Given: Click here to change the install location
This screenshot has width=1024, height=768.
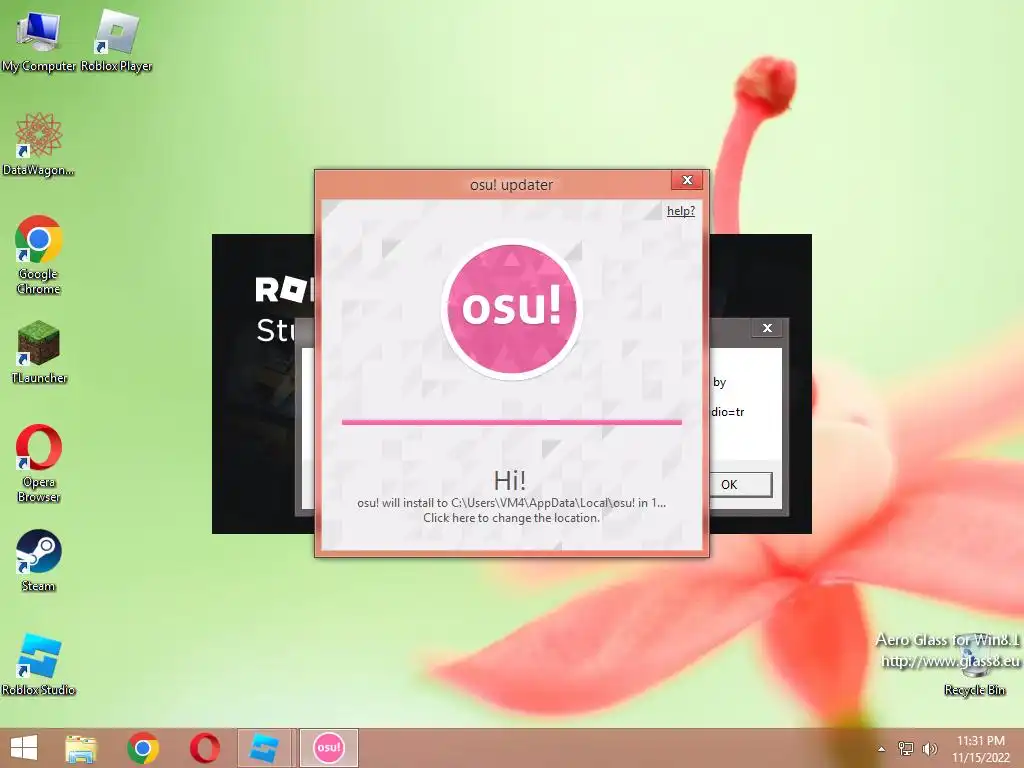Looking at the screenshot, I should 511,518.
